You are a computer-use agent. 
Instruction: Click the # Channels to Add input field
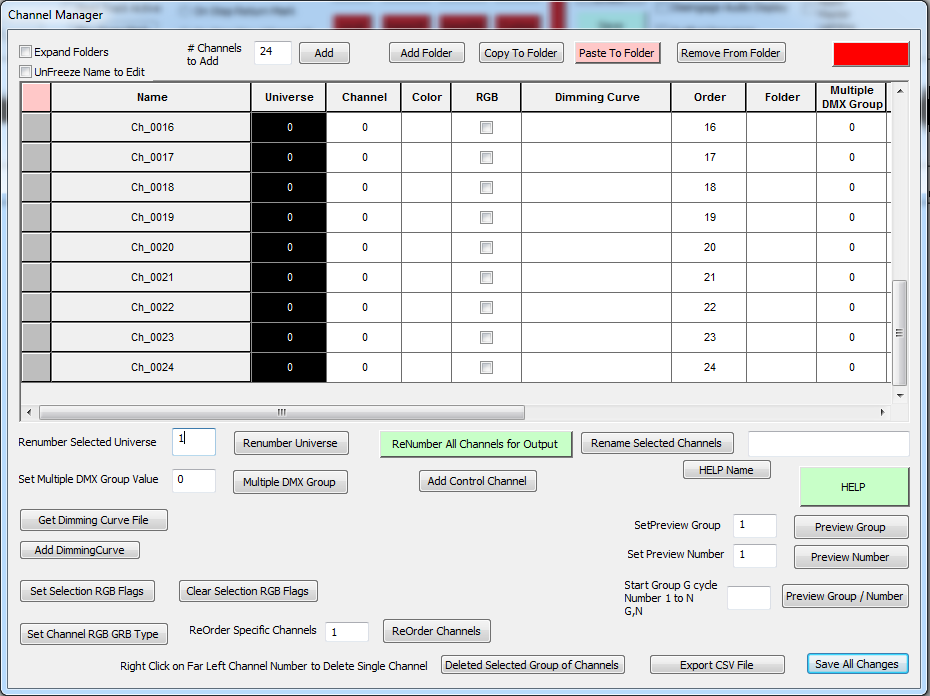tap(272, 53)
